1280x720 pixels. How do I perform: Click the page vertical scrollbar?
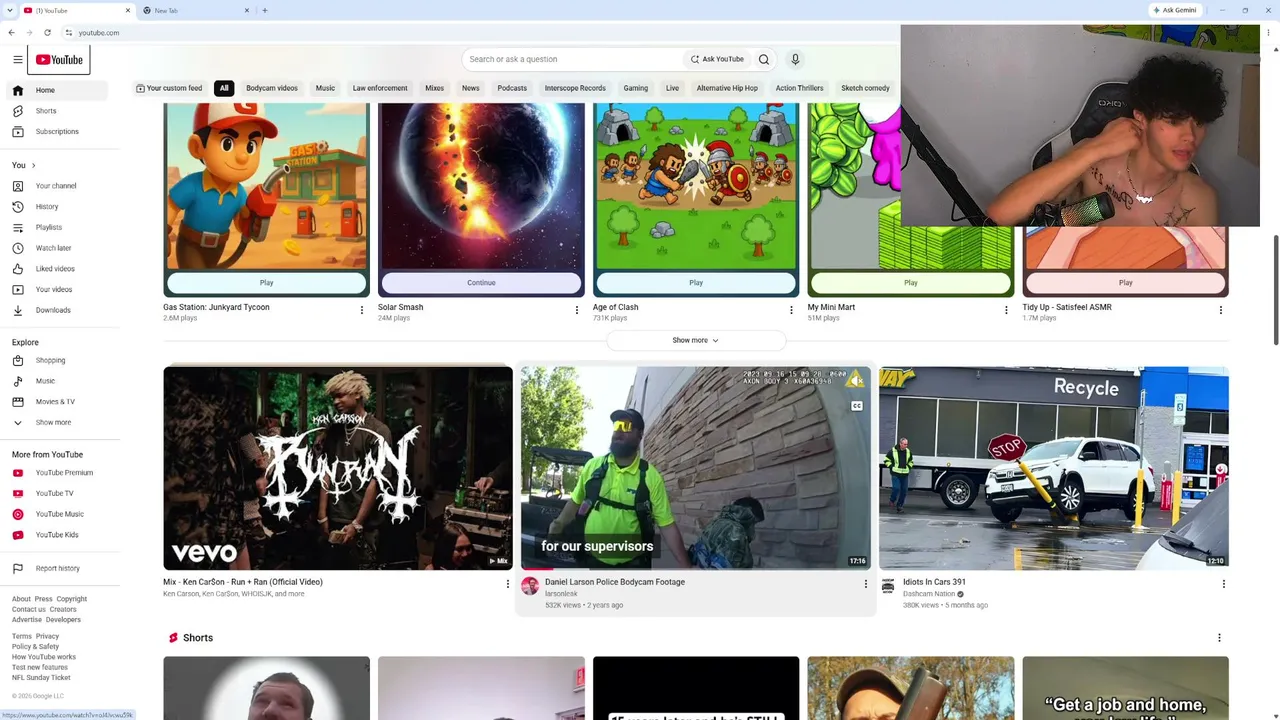(x=1275, y=290)
